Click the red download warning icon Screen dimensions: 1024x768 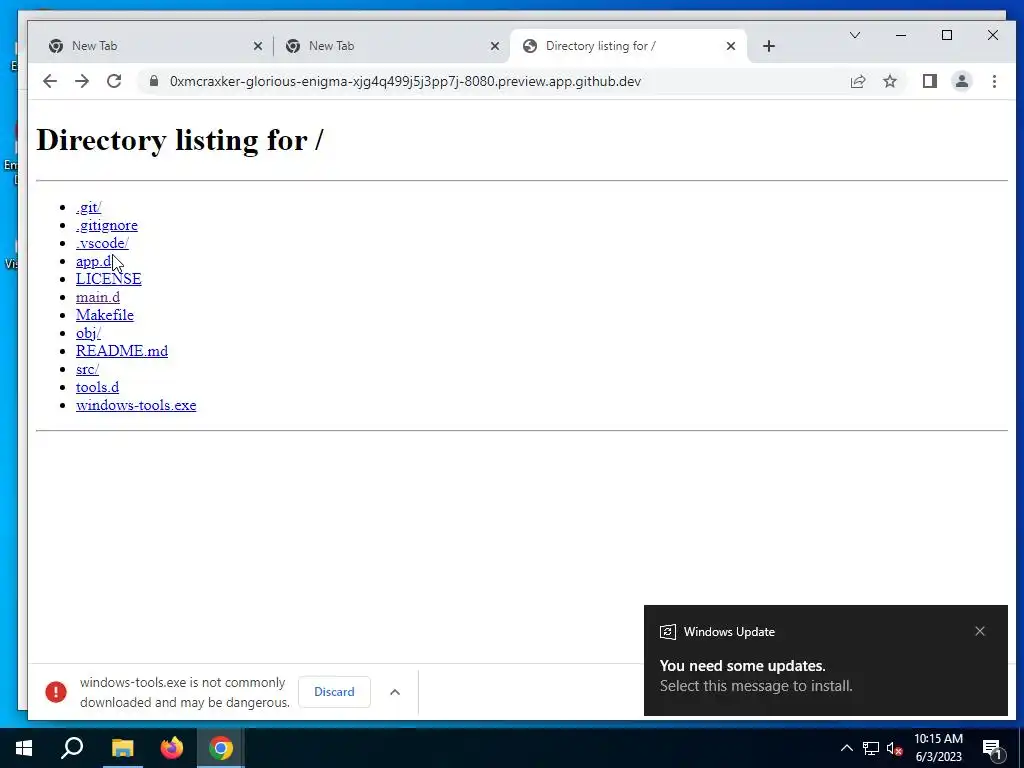(56, 692)
